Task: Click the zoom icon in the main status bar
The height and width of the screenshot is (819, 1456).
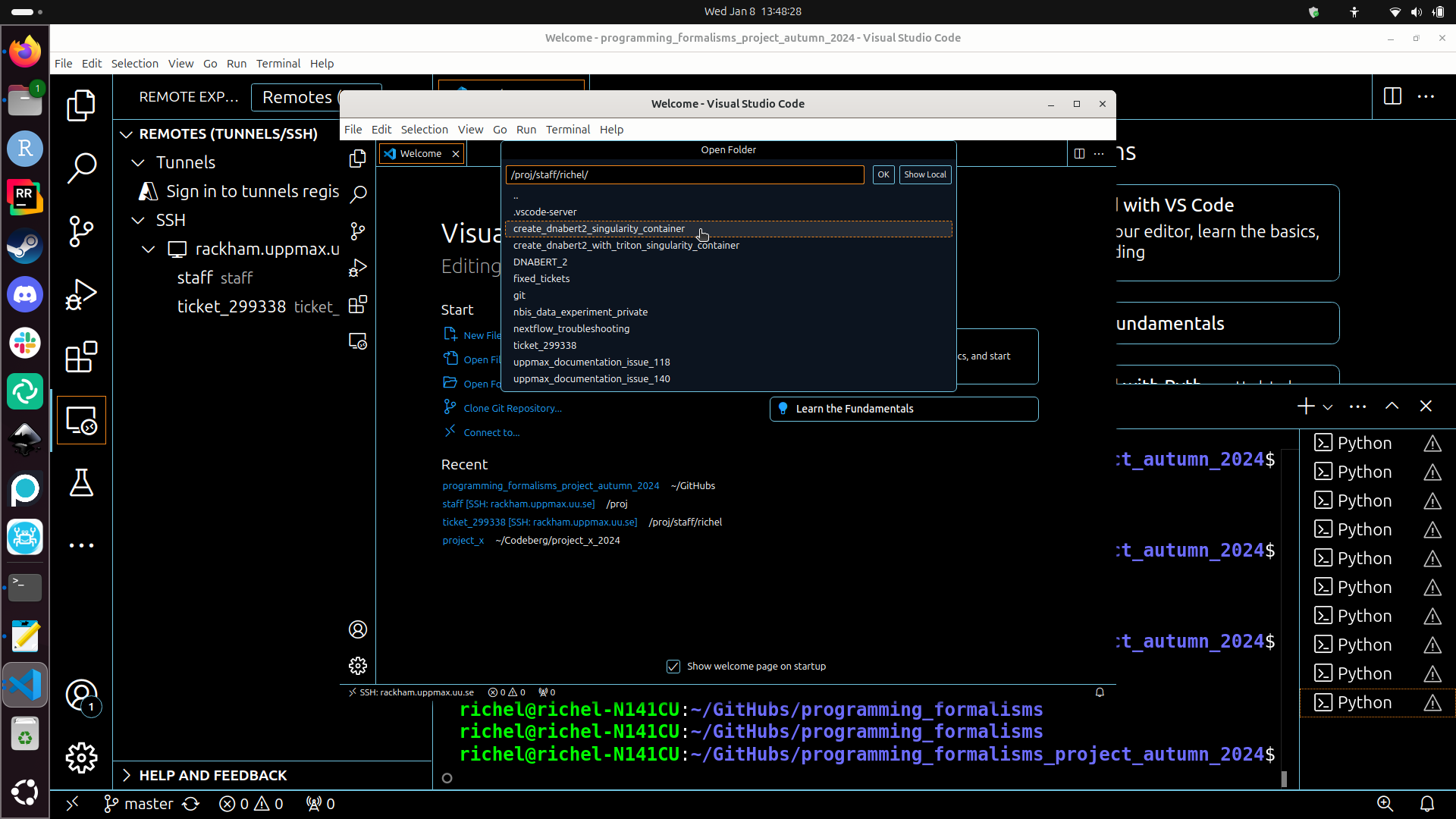Action: point(1385,804)
